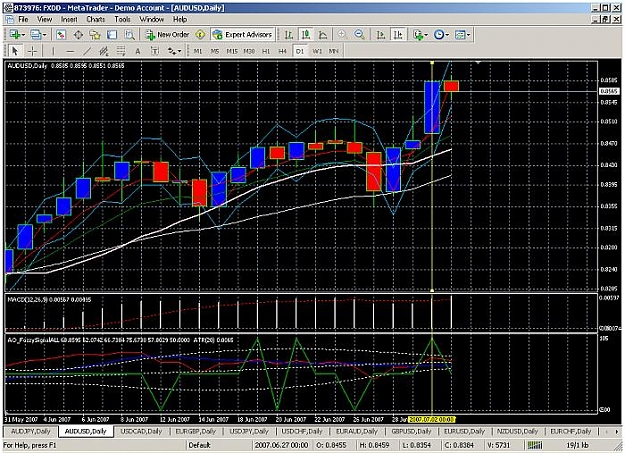625x453 pixels.
Task: Open the Tools menu
Action: [x=122, y=19]
